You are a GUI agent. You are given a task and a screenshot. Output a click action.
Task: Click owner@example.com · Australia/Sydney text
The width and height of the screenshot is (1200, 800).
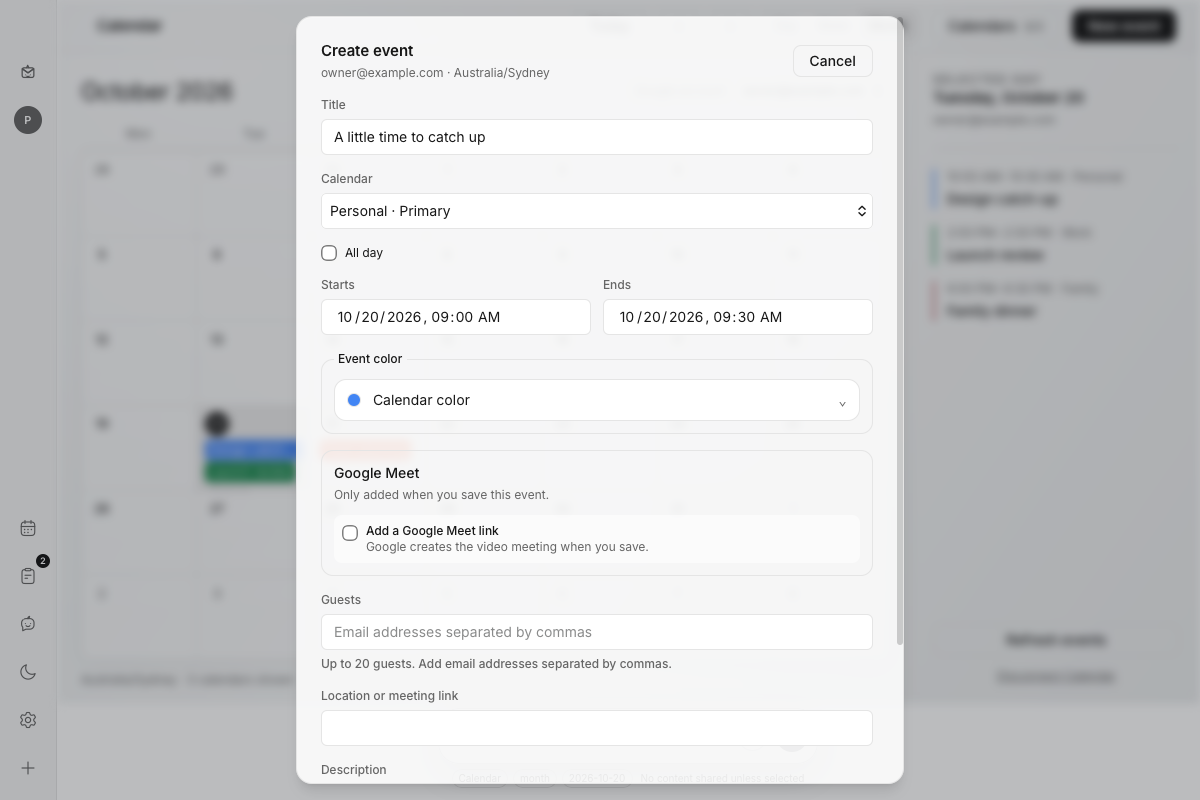pyautogui.click(x=435, y=73)
